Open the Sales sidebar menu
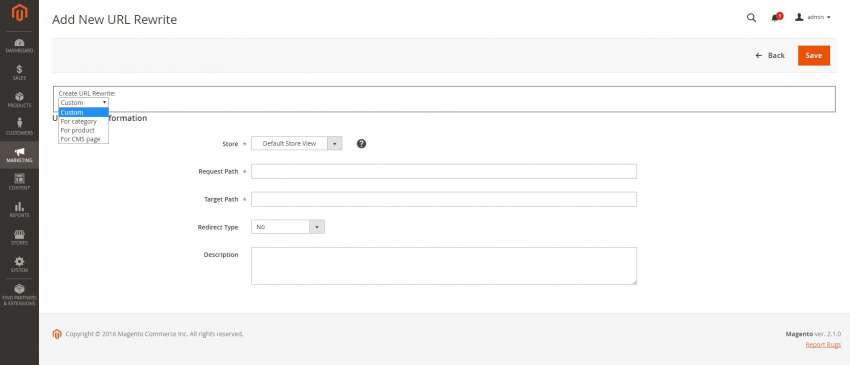This screenshot has height=365, width=850. pos(19,73)
